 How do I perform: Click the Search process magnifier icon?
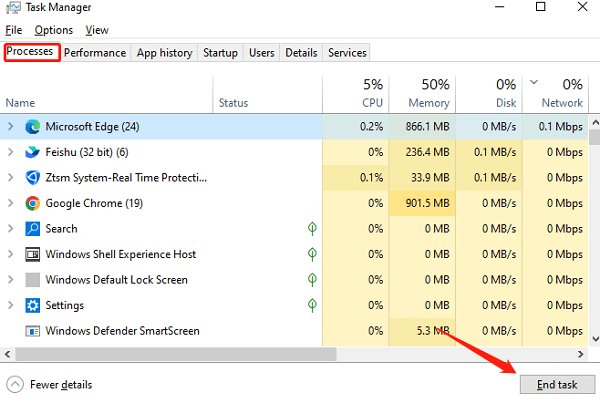[32, 229]
